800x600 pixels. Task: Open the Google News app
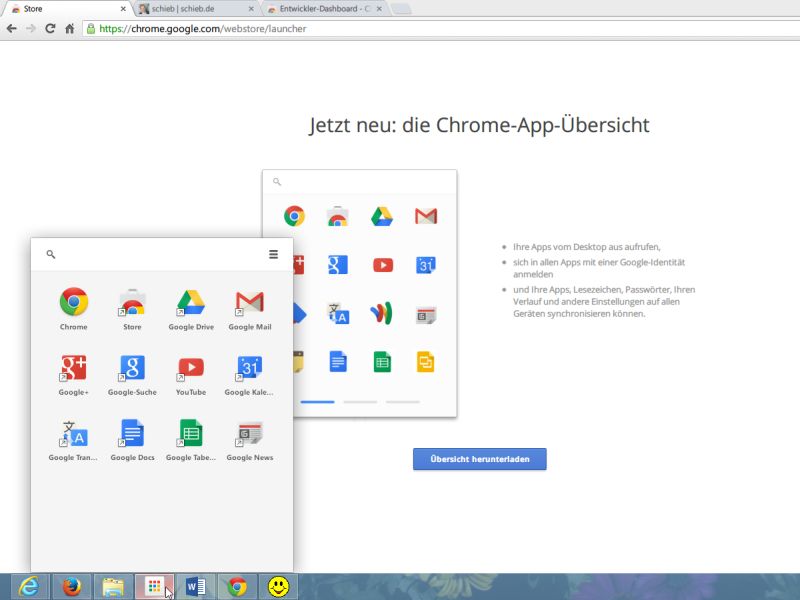(249, 439)
